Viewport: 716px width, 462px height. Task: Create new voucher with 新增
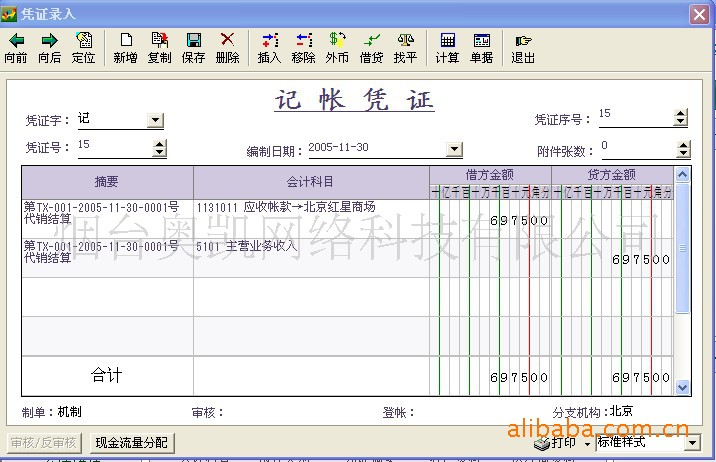[x=126, y=48]
